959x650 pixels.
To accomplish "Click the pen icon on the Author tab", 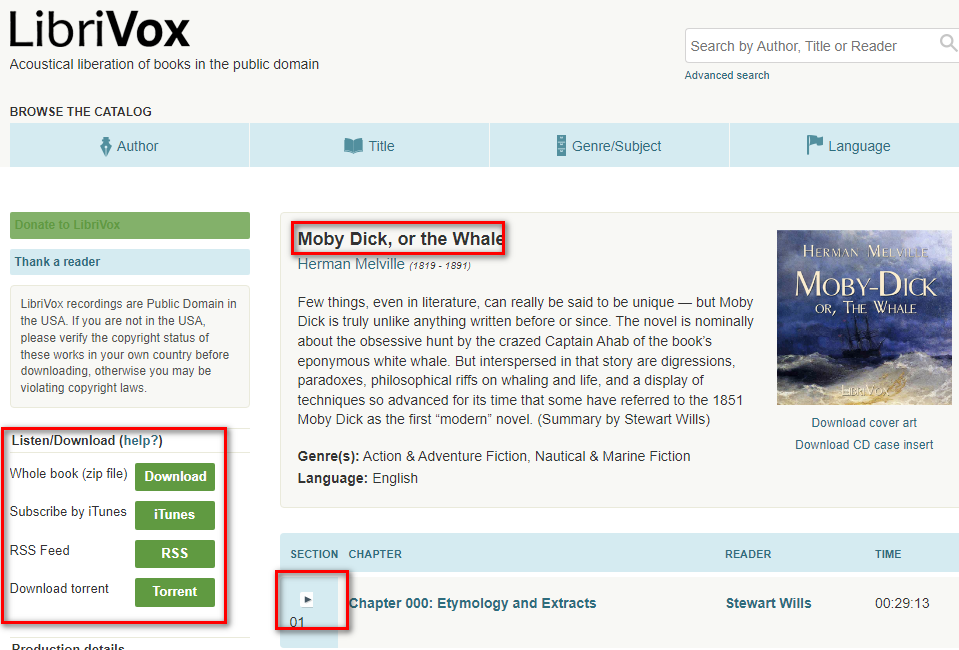I will (106, 146).
